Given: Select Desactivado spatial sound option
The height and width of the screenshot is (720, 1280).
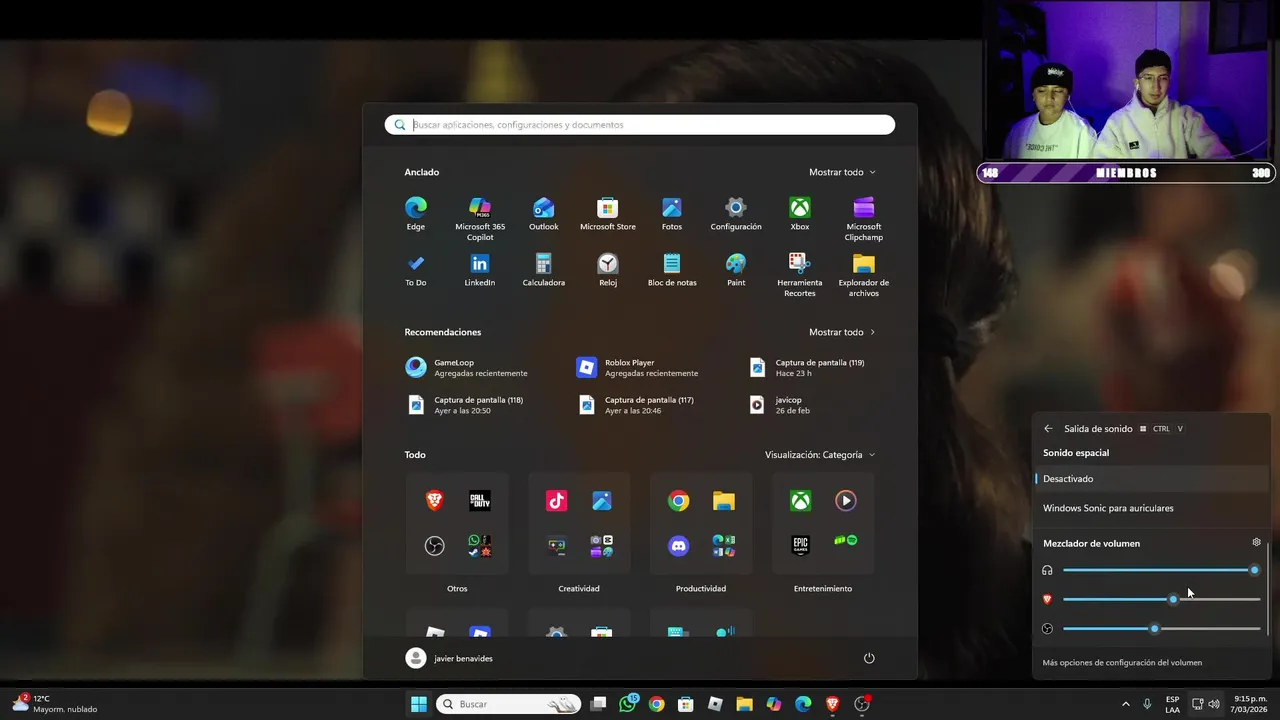Looking at the screenshot, I should point(1151,479).
